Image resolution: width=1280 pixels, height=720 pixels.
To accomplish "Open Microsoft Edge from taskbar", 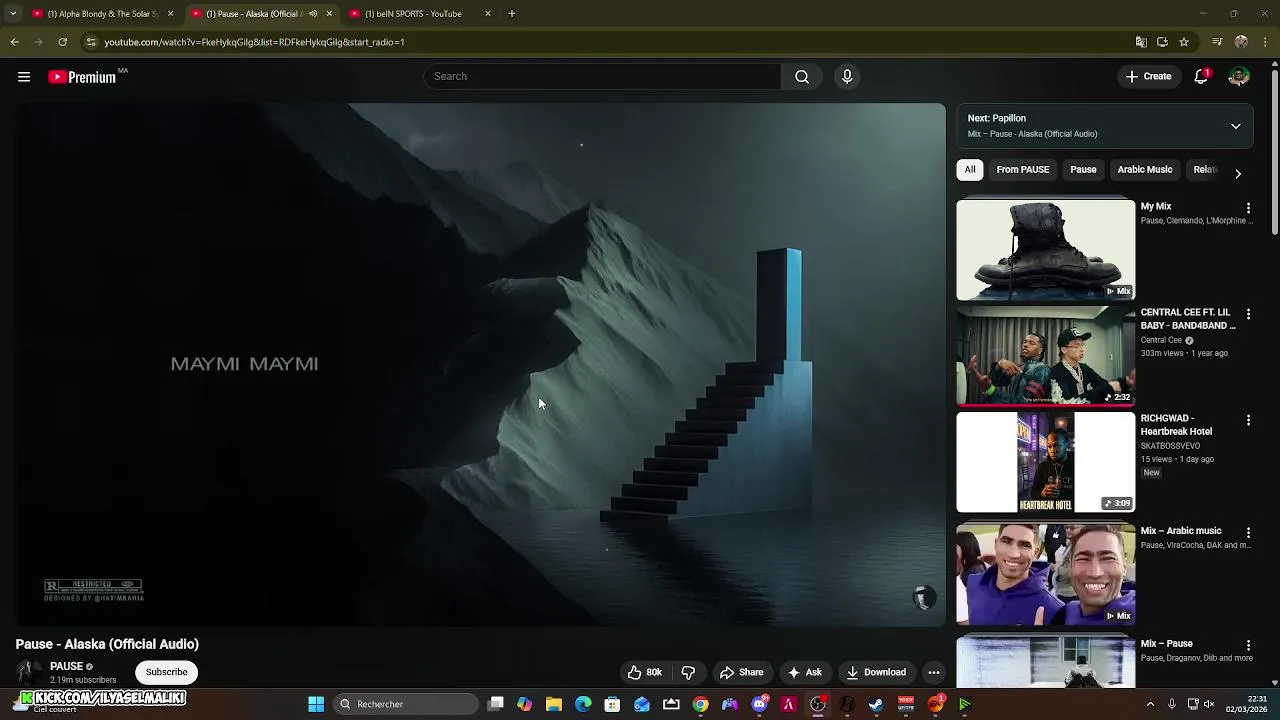I will (x=583, y=704).
